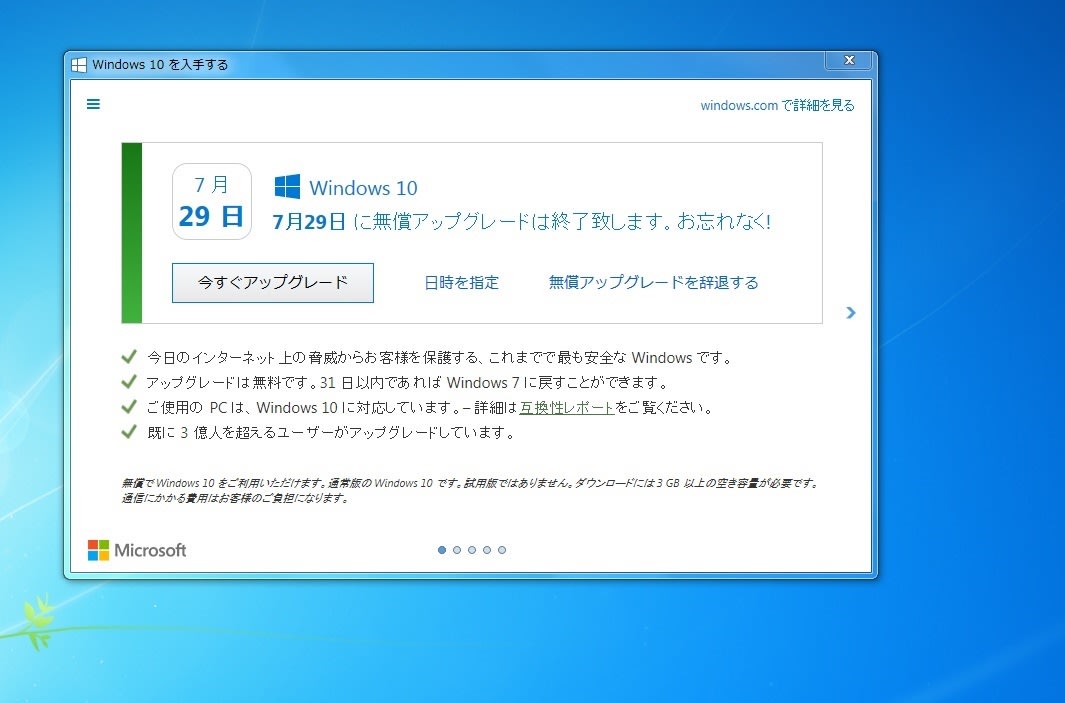This screenshot has width=1065, height=703.
Task: Open the 互換性レポート link
Action: [566, 408]
